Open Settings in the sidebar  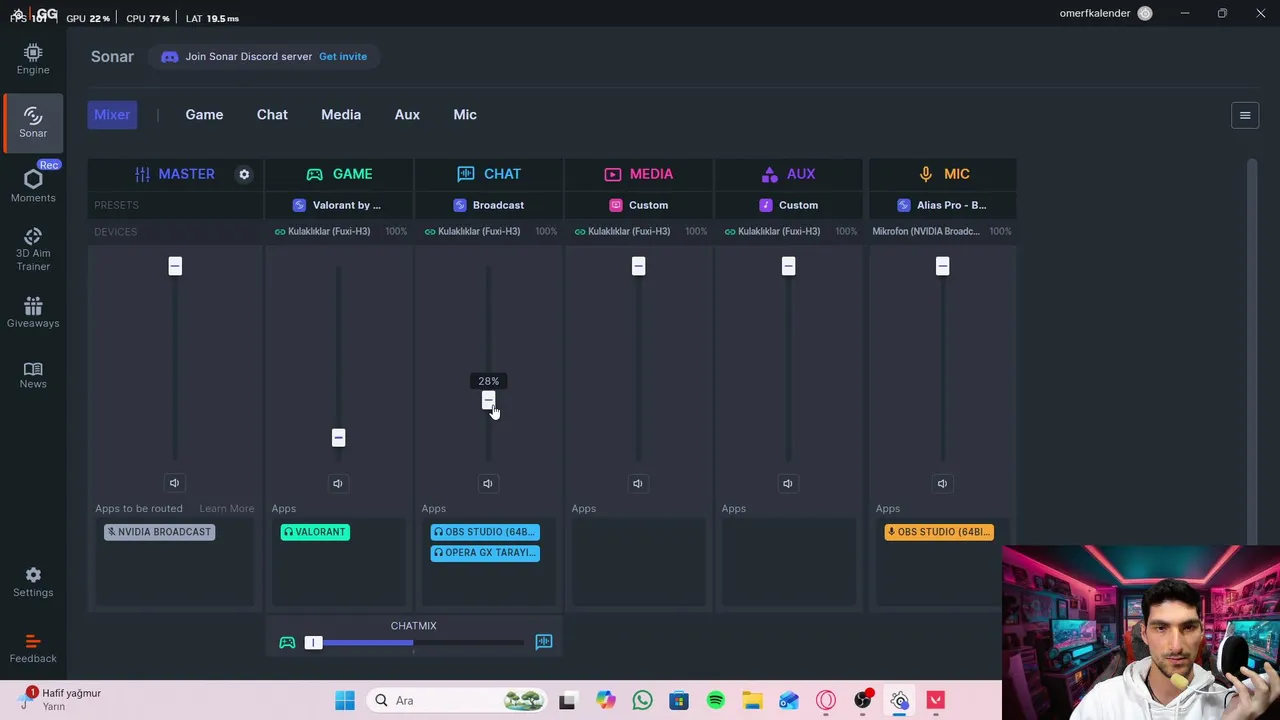coord(33,582)
